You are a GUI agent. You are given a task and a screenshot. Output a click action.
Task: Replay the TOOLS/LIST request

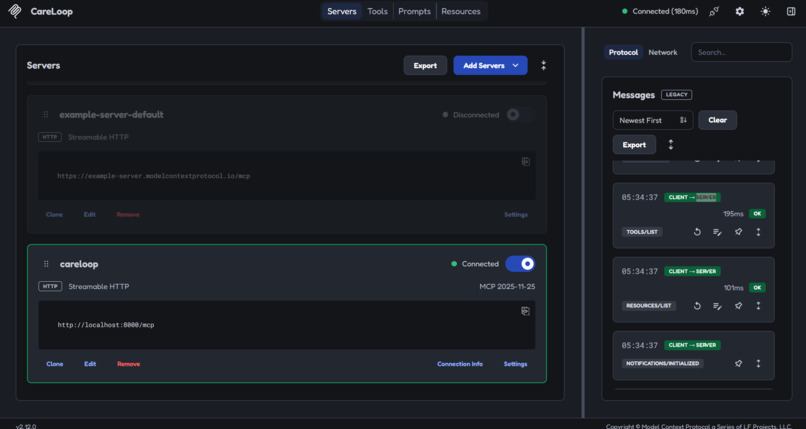pos(697,232)
